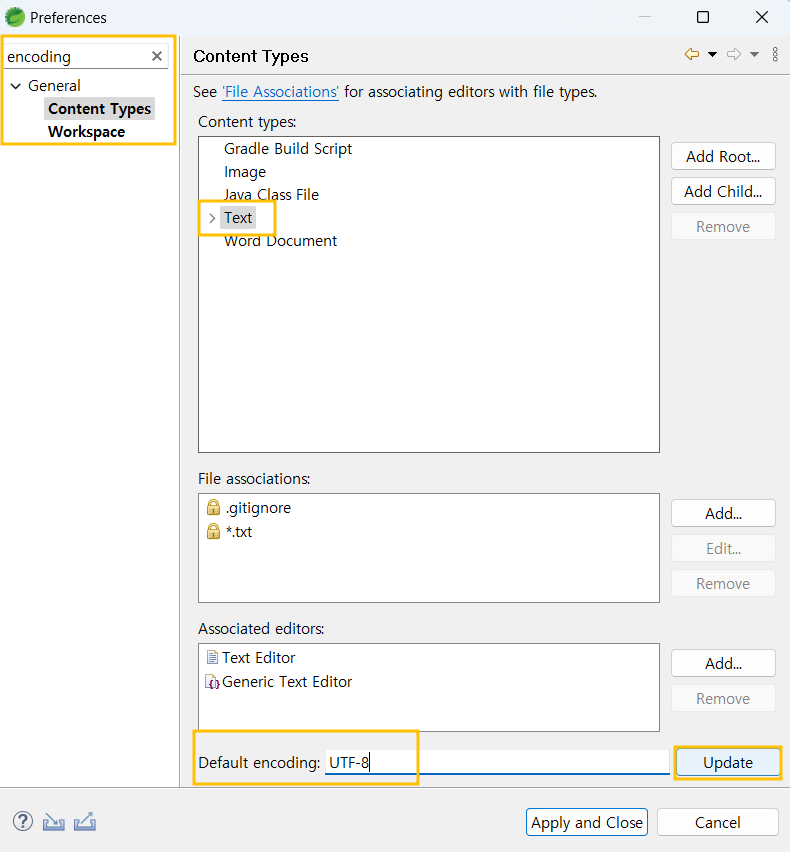Click Remove for associated editors
Viewport: 790px width, 852px height.
[x=723, y=698]
